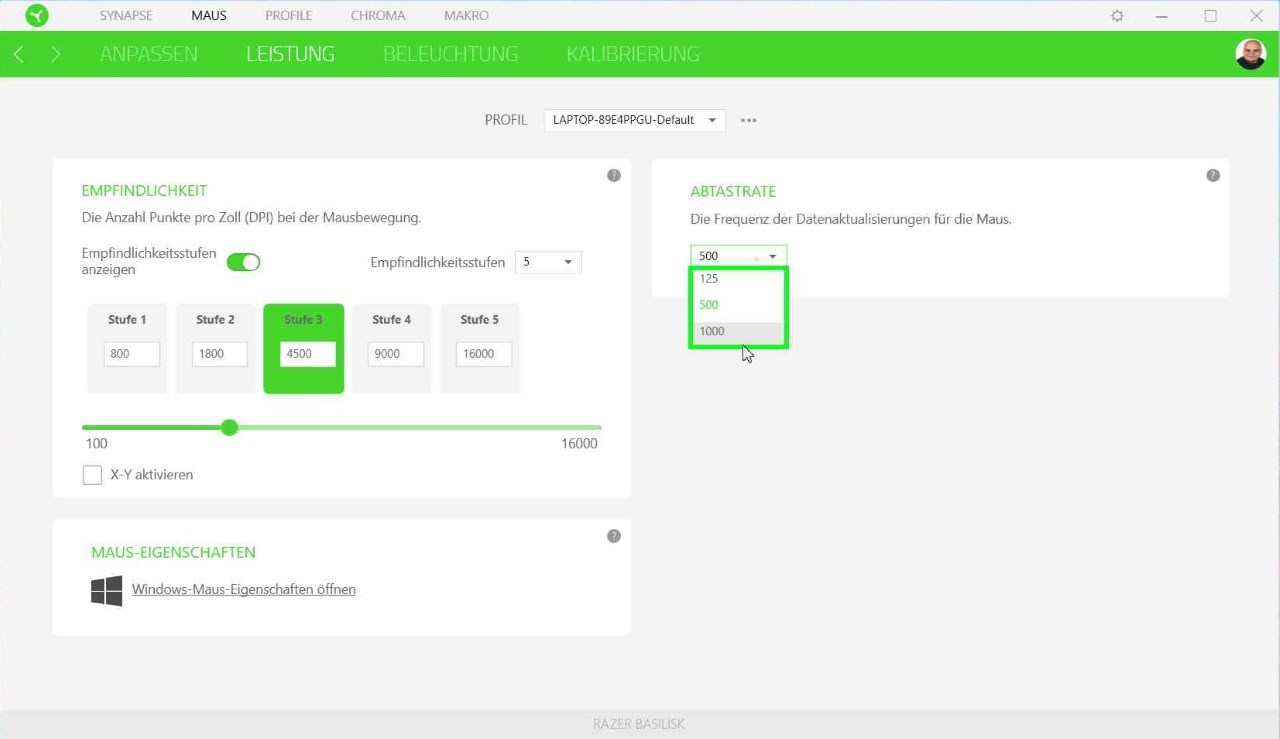Click Stufe 4 DPI field 9000

click(396, 354)
